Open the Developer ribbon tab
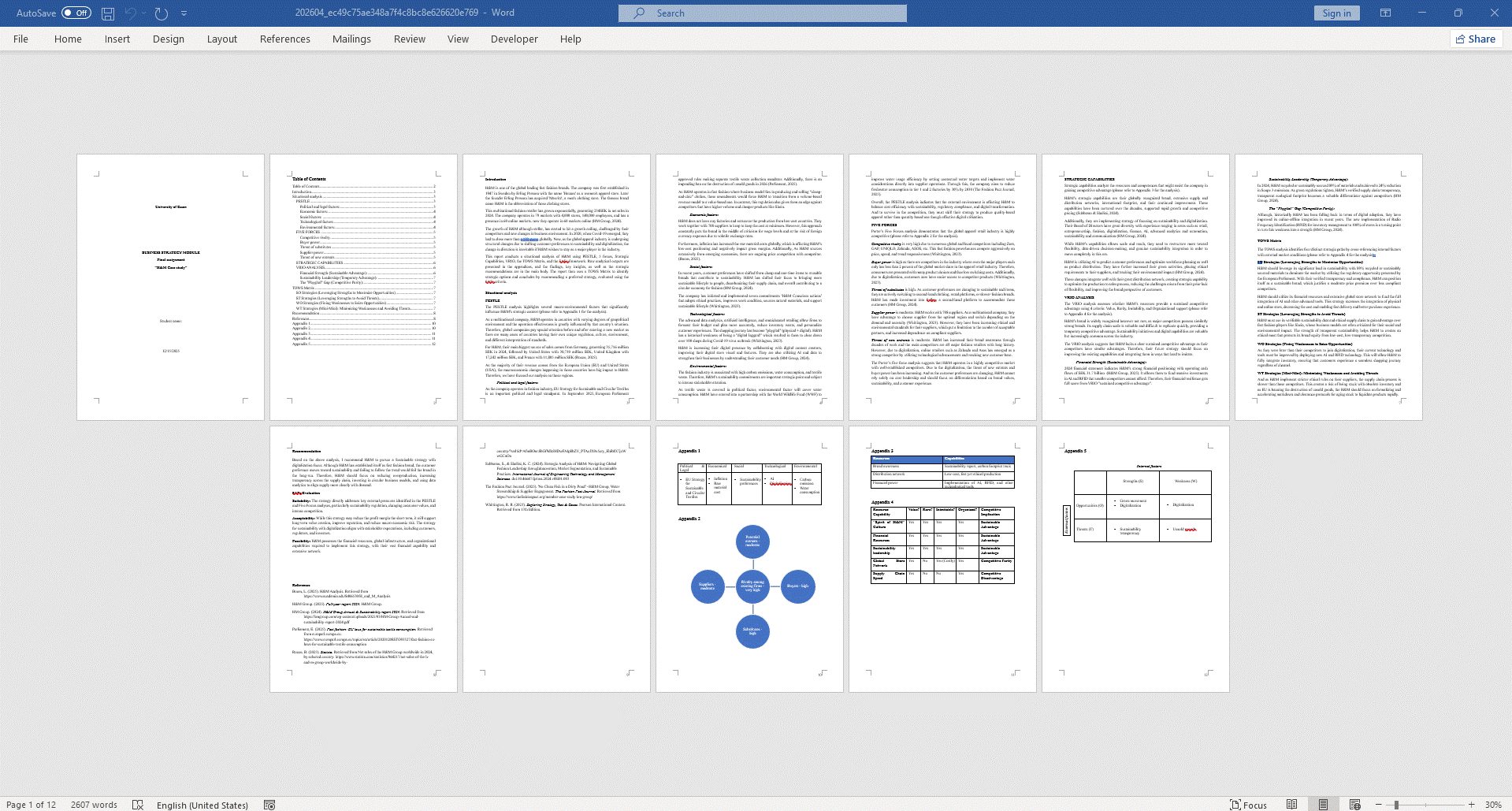The image size is (1512, 811). tap(514, 39)
